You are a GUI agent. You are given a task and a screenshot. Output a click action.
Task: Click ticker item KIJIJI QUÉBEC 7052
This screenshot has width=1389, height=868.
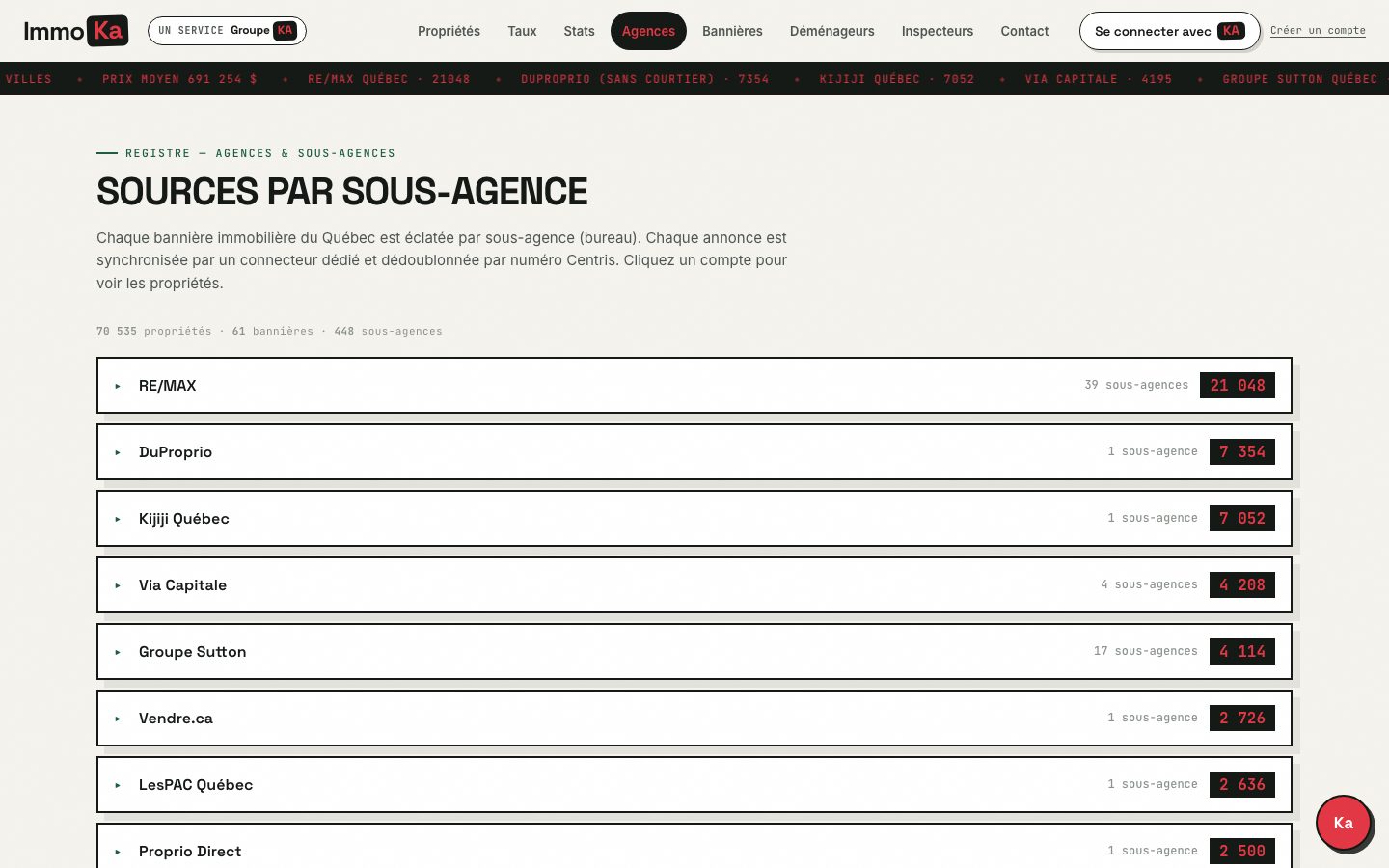point(897,79)
